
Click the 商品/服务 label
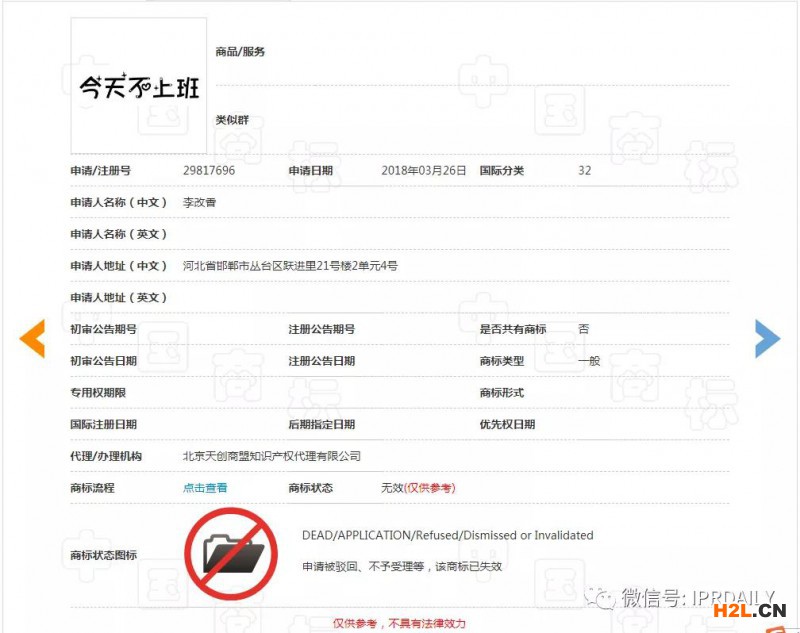point(240,52)
